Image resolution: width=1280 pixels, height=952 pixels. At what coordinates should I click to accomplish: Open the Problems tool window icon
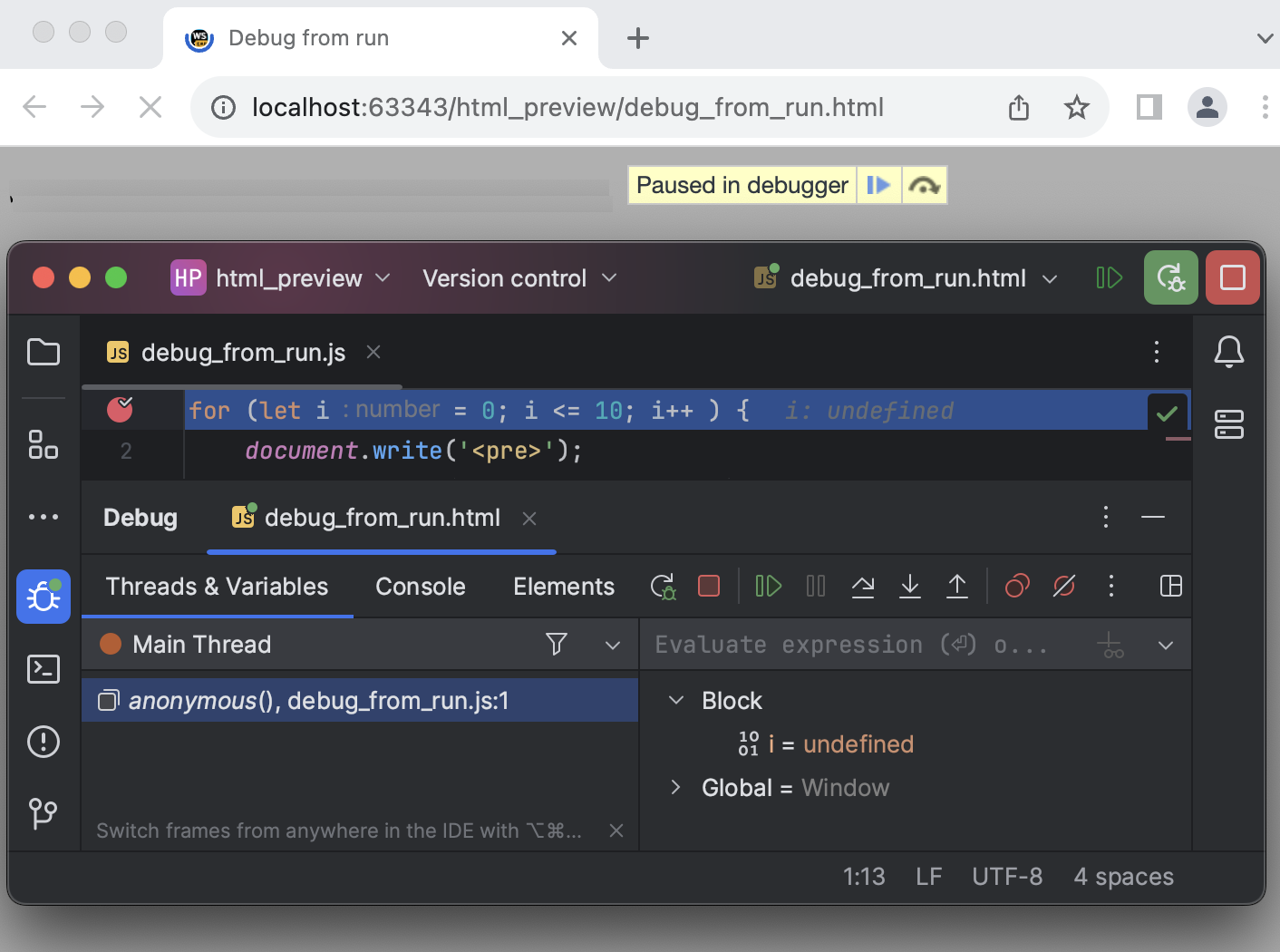point(43,742)
